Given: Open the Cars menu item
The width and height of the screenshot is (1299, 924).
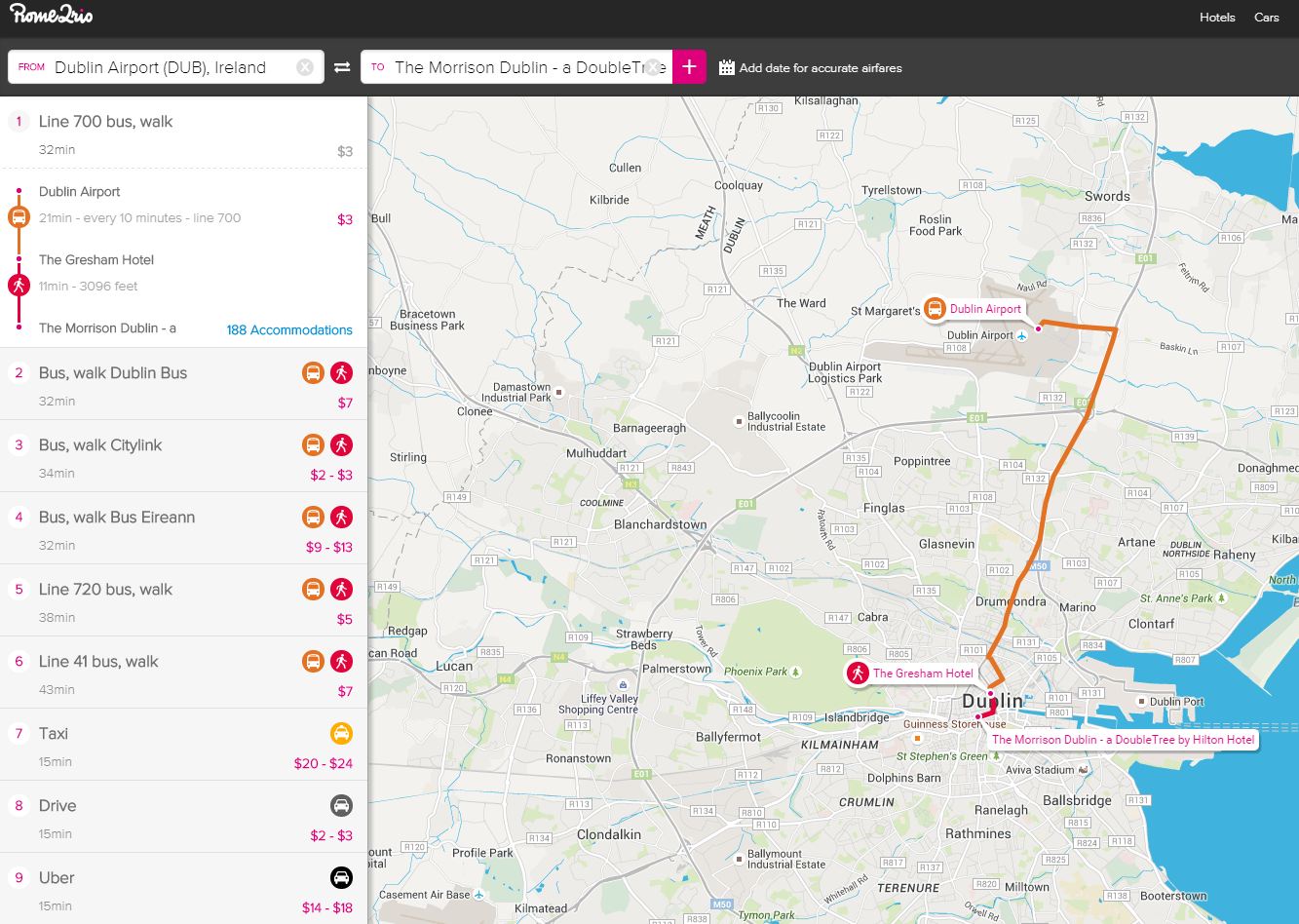Looking at the screenshot, I should click(1266, 18).
